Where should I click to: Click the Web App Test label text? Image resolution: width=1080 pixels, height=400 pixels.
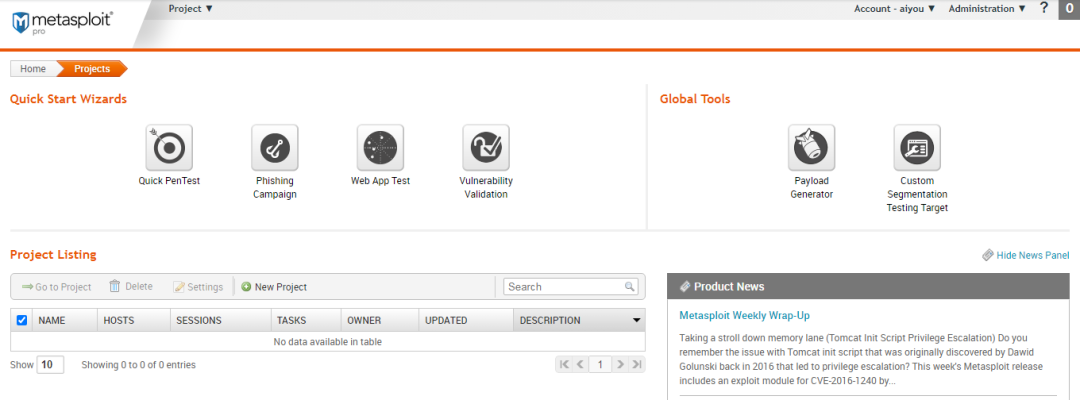pyautogui.click(x=380, y=181)
